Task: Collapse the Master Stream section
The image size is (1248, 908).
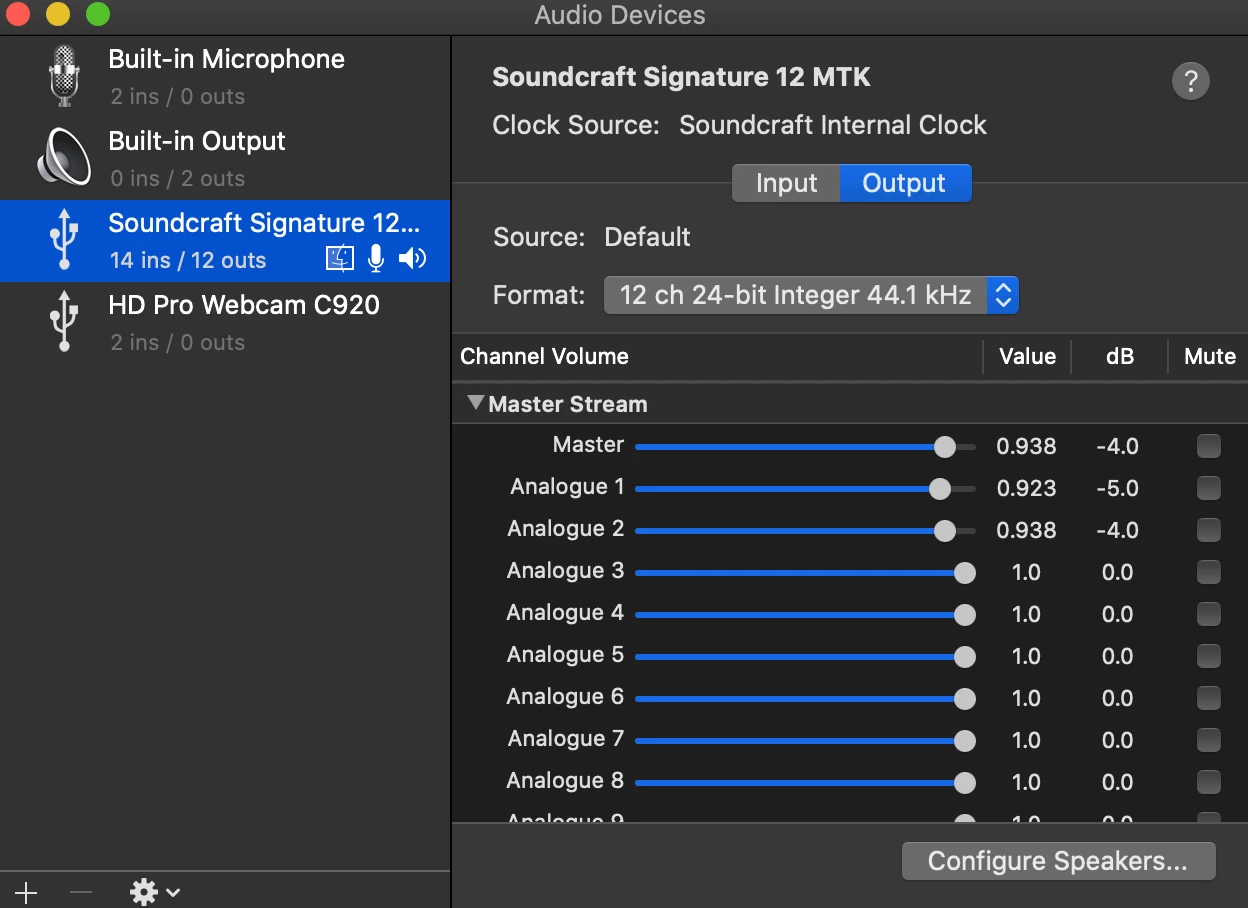Action: 476,403
